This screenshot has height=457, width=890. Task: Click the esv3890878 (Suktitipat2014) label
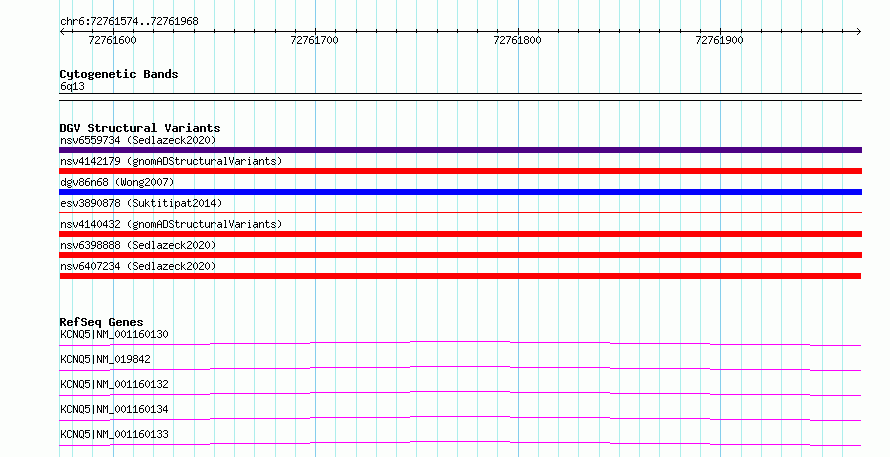(141, 203)
